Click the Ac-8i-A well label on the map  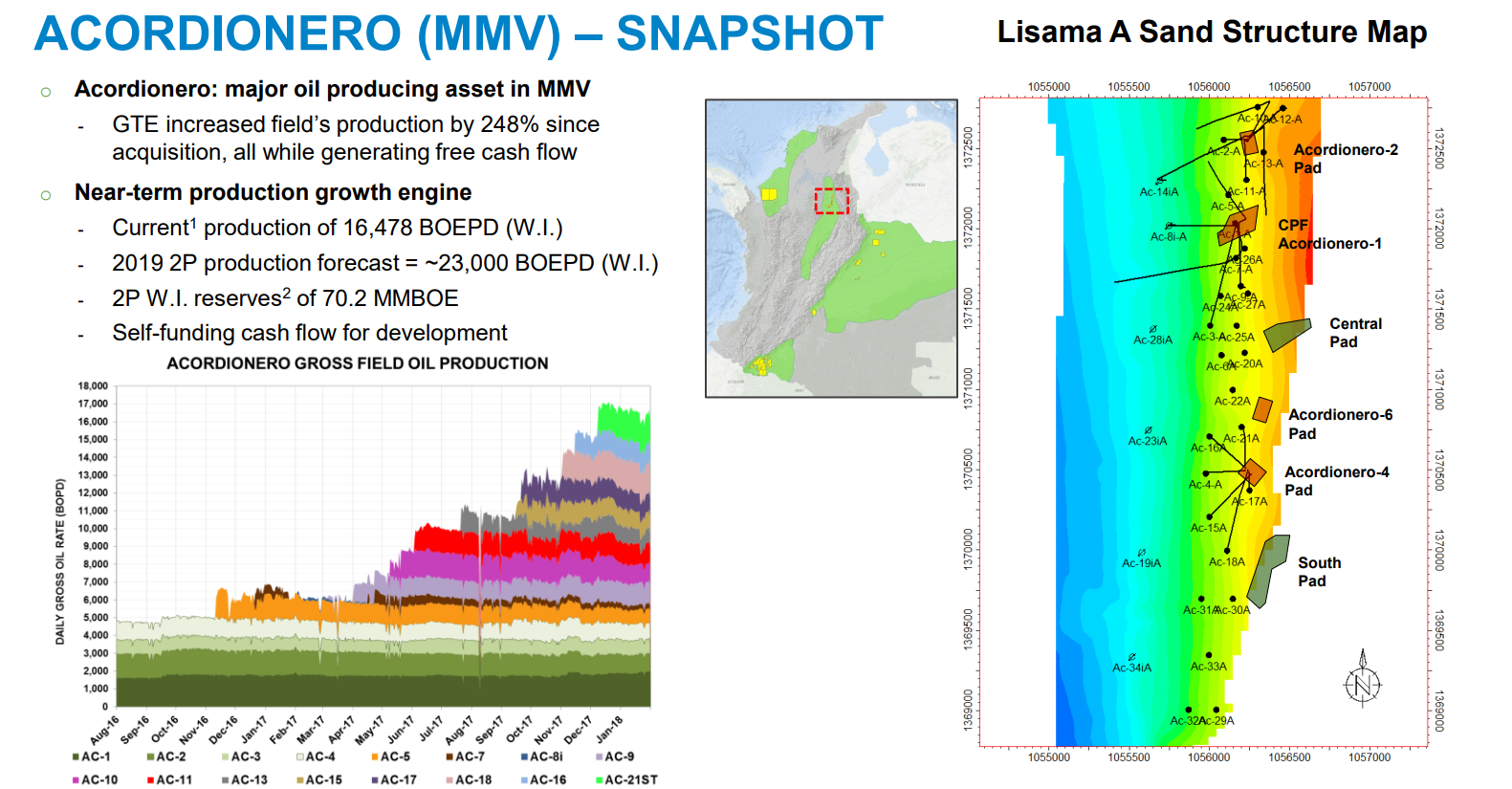coord(1169,237)
